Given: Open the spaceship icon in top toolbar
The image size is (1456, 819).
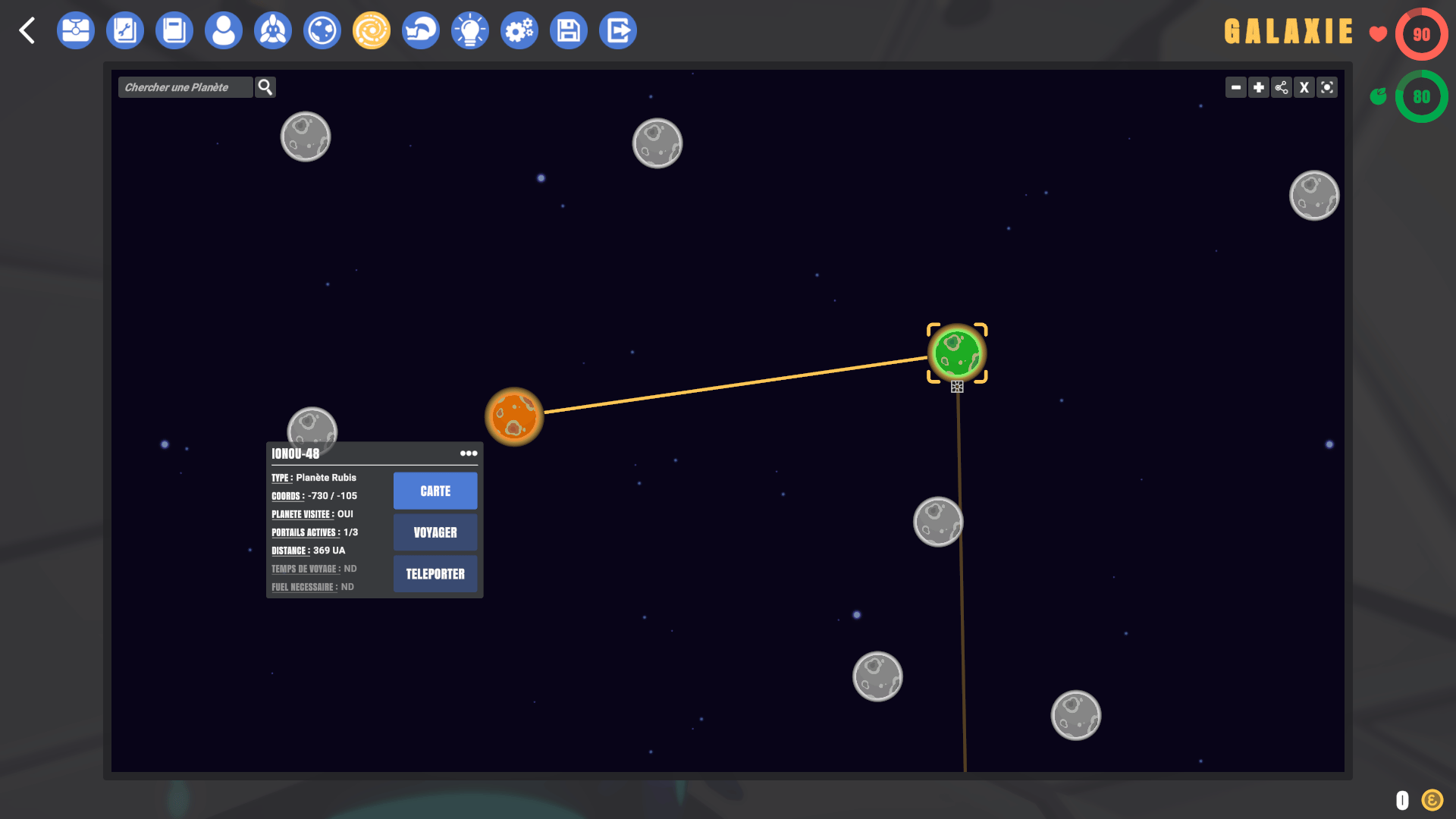Looking at the screenshot, I should [x=273, y=31].
